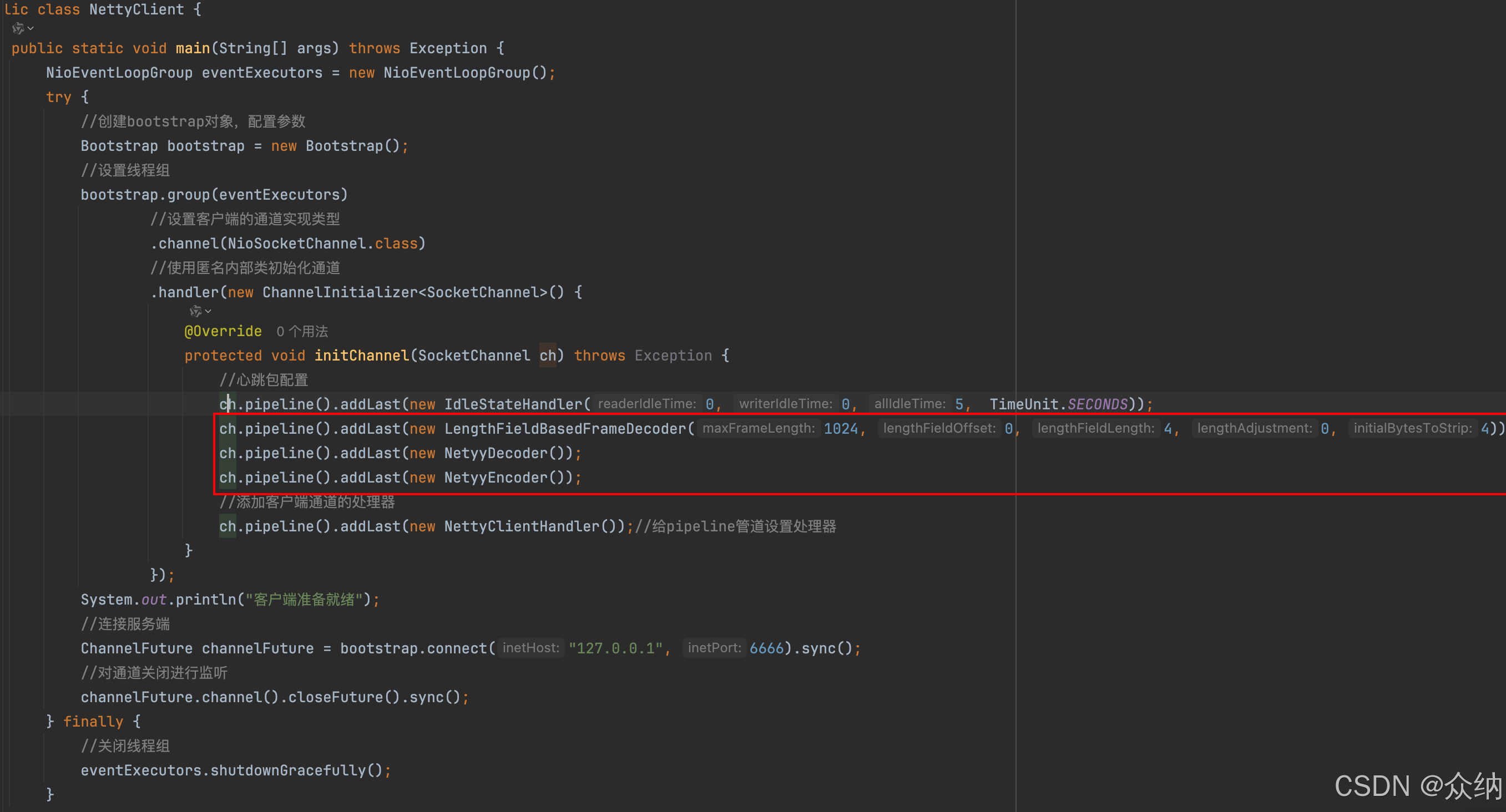Image resolution: width=1506 pixels, height=812 pixels.
Task: Click the @Override annotation
Action: click(223, 331)
